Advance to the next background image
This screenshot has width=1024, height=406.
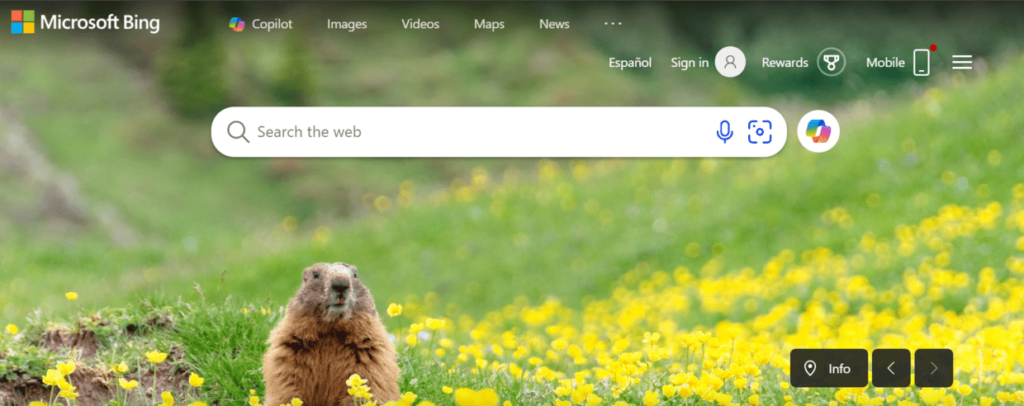934,368
